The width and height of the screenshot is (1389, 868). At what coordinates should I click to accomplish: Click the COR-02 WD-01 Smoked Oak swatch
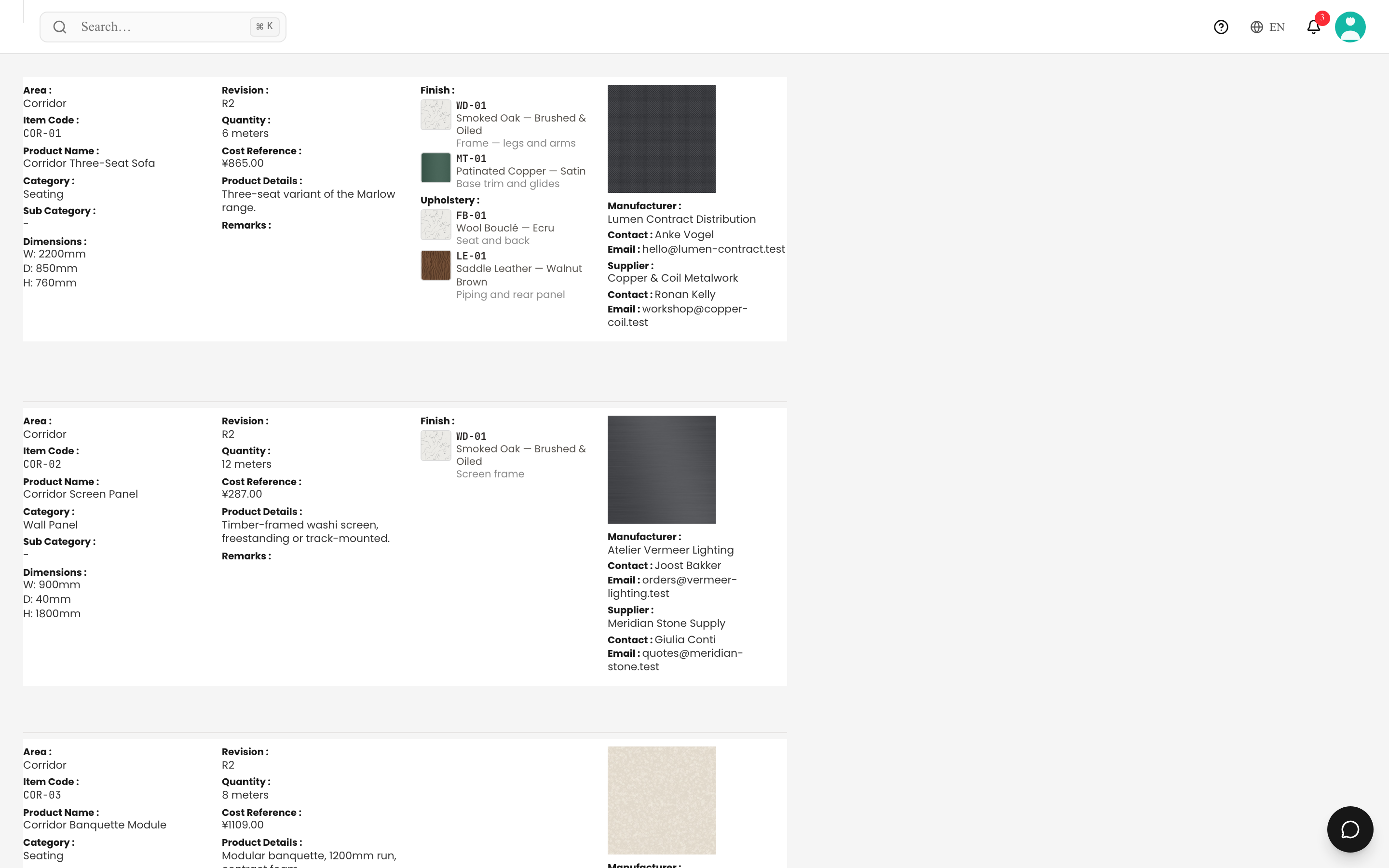[x=436, y=446]
